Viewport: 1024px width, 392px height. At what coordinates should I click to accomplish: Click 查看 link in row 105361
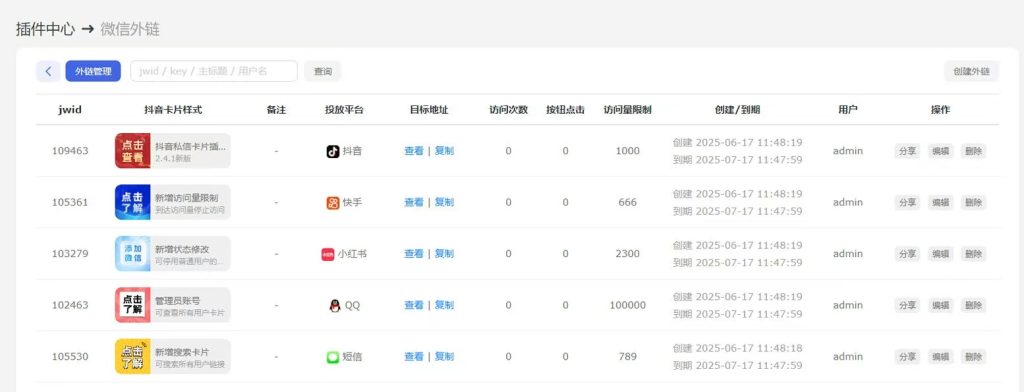(x=414, y=203)
